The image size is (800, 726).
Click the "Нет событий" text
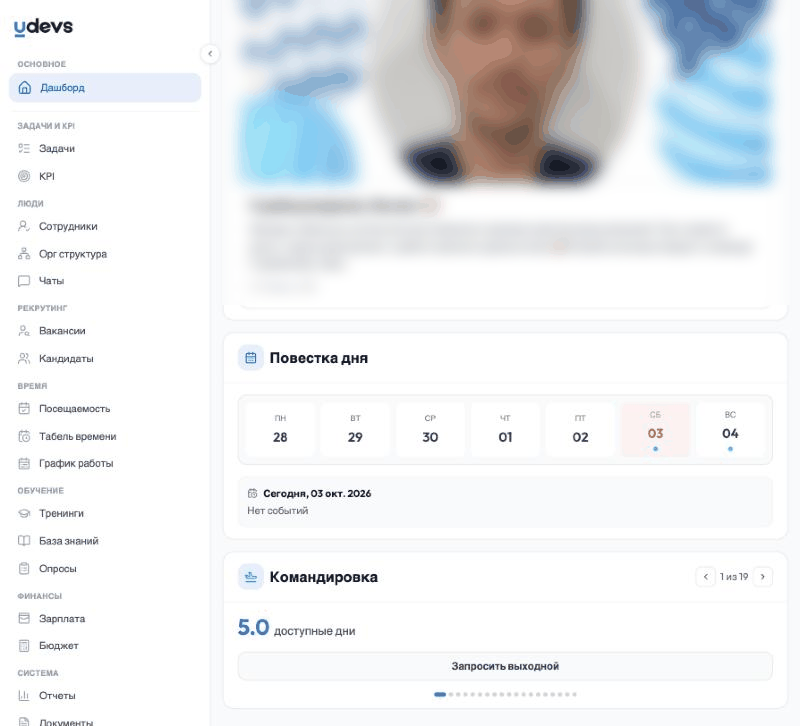click(278, 511)
